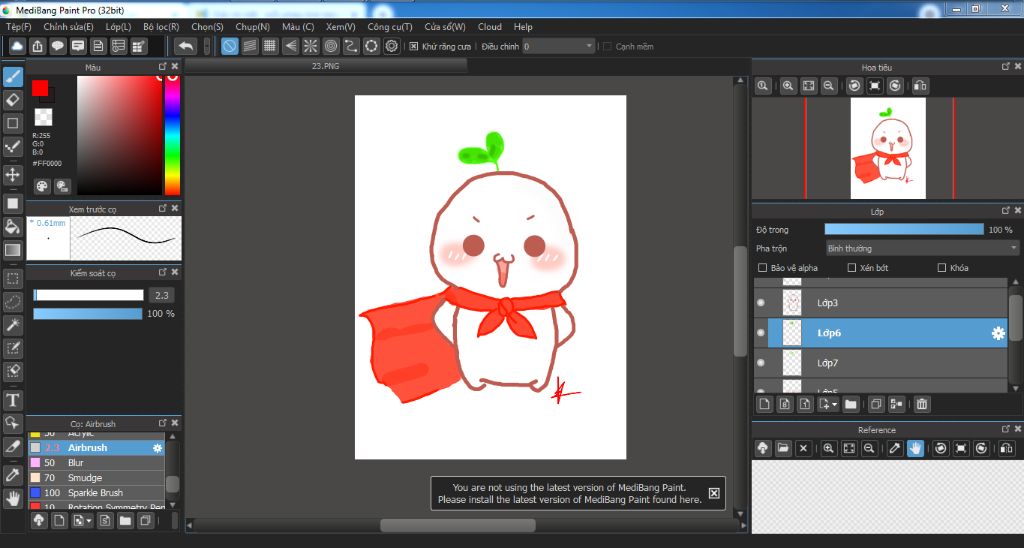Expand the add-layer dropdown arrow
Viewport: 1024px width, 548px height.
point(834,404)
